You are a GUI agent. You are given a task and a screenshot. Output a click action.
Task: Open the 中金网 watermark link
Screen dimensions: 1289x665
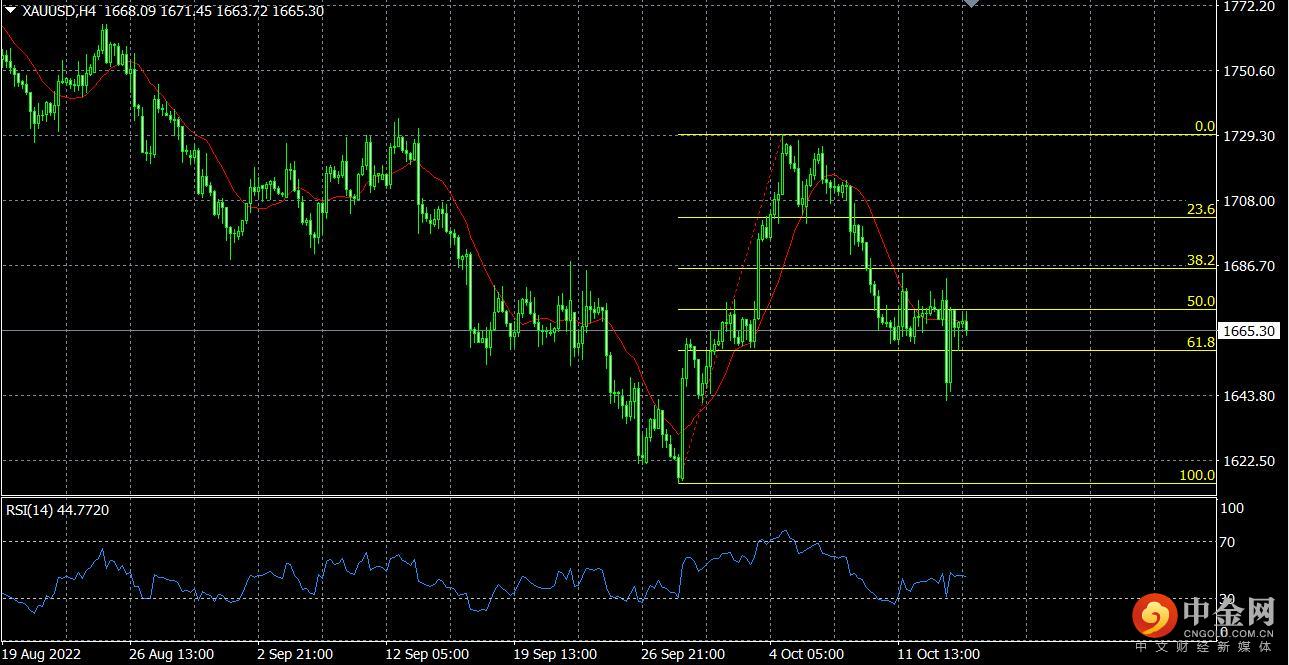point(1228,612)
